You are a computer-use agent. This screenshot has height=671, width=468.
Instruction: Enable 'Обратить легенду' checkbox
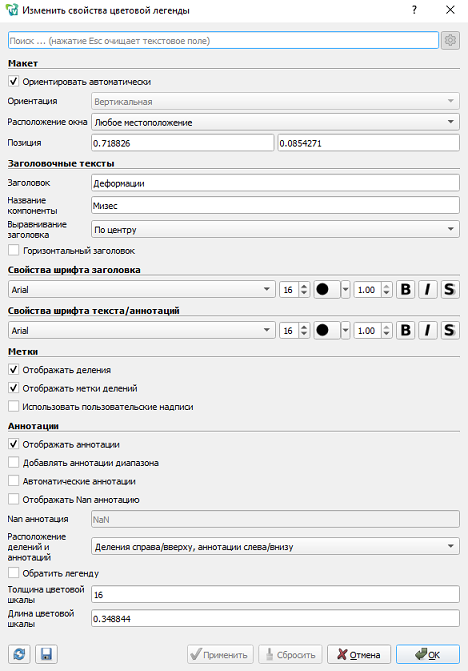[x=14, y=573]
